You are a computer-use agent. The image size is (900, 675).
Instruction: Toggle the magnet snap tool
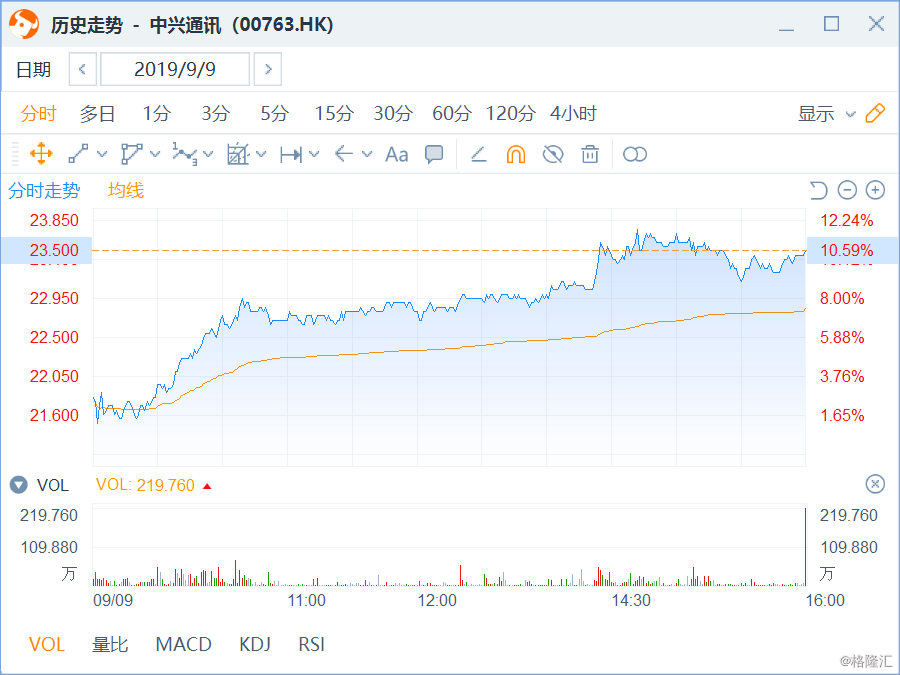[515, 154]
